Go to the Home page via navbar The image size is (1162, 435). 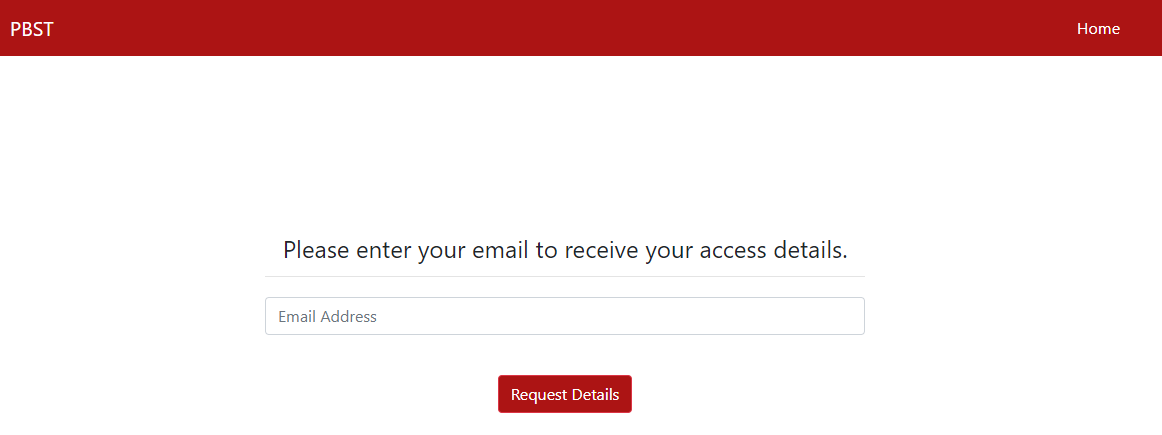point(1098,28)
